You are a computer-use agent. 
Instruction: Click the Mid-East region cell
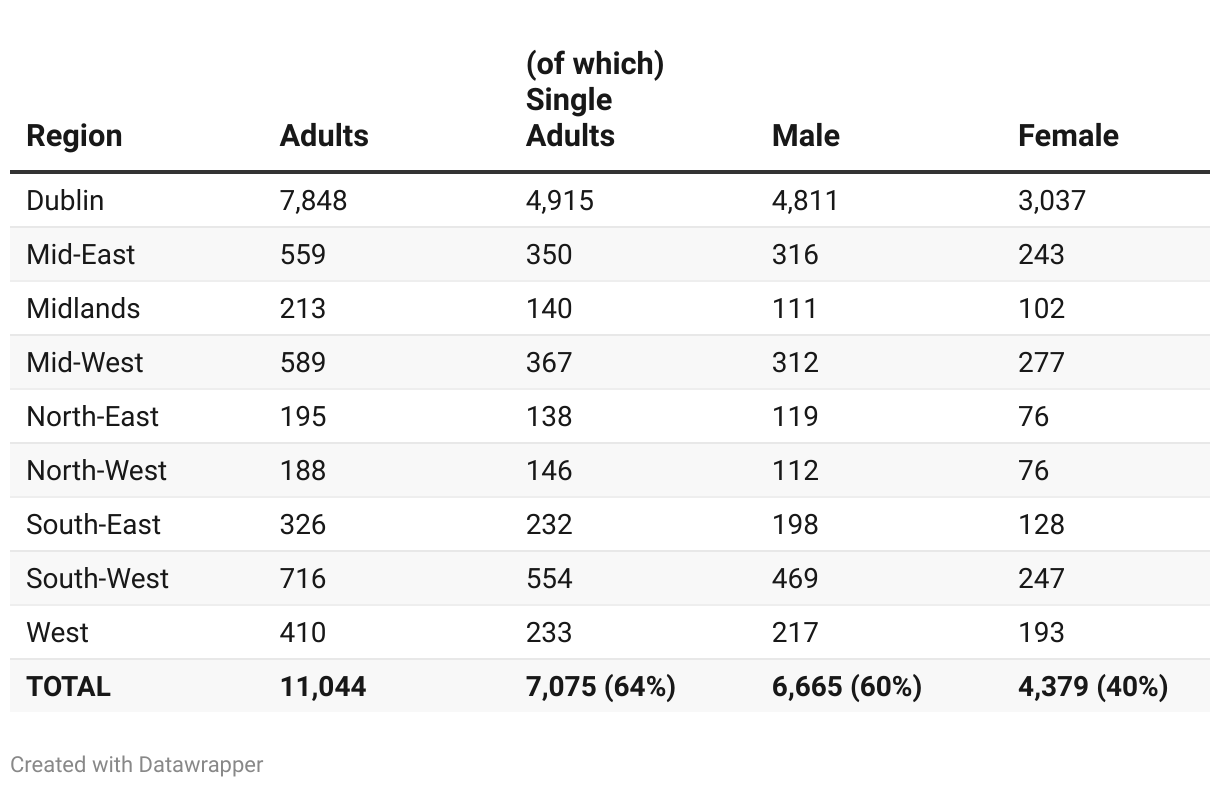tap(81, 254)
